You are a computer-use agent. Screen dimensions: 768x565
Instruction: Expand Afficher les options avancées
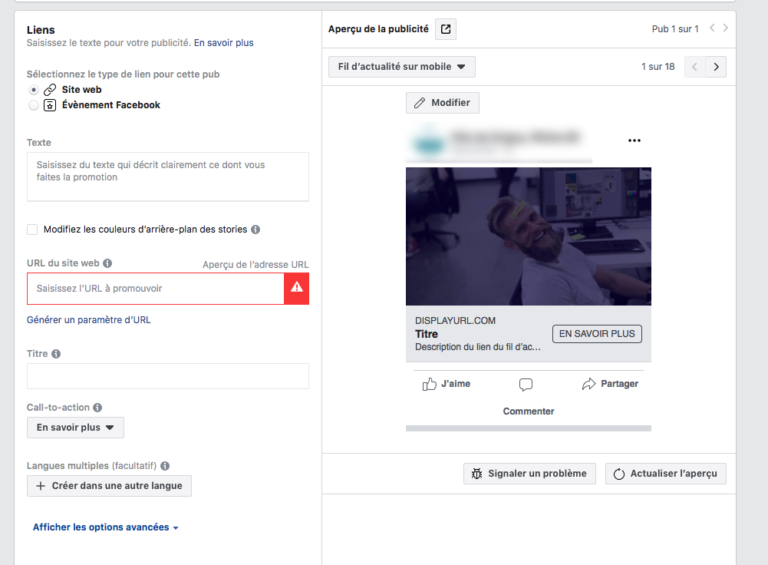coord(105,527)
